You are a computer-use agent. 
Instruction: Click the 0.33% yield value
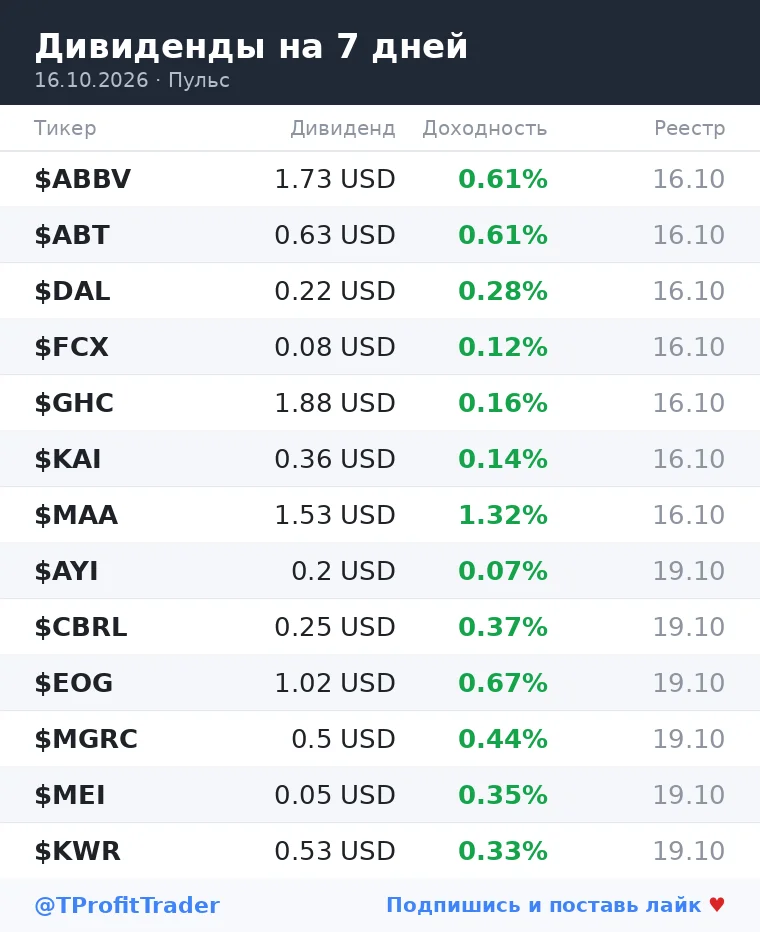pyautogui.click(x=503, y=851)
